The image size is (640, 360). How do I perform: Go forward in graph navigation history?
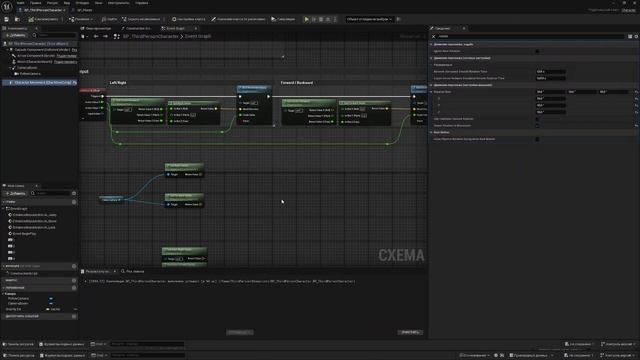pos(105,36)
